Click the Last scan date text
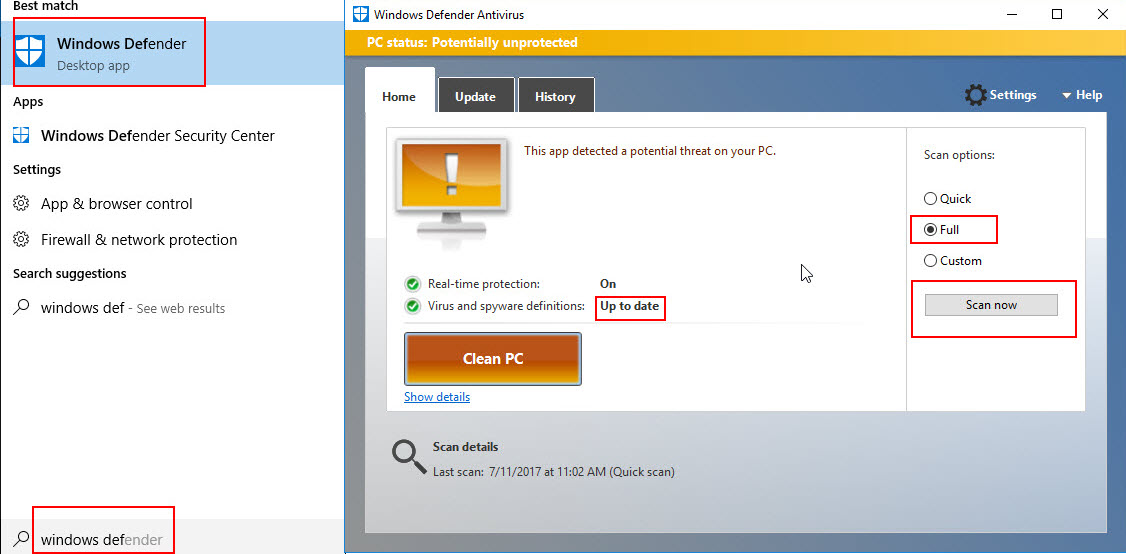The width and height of the screenshot is (1126, 554). 554,472
